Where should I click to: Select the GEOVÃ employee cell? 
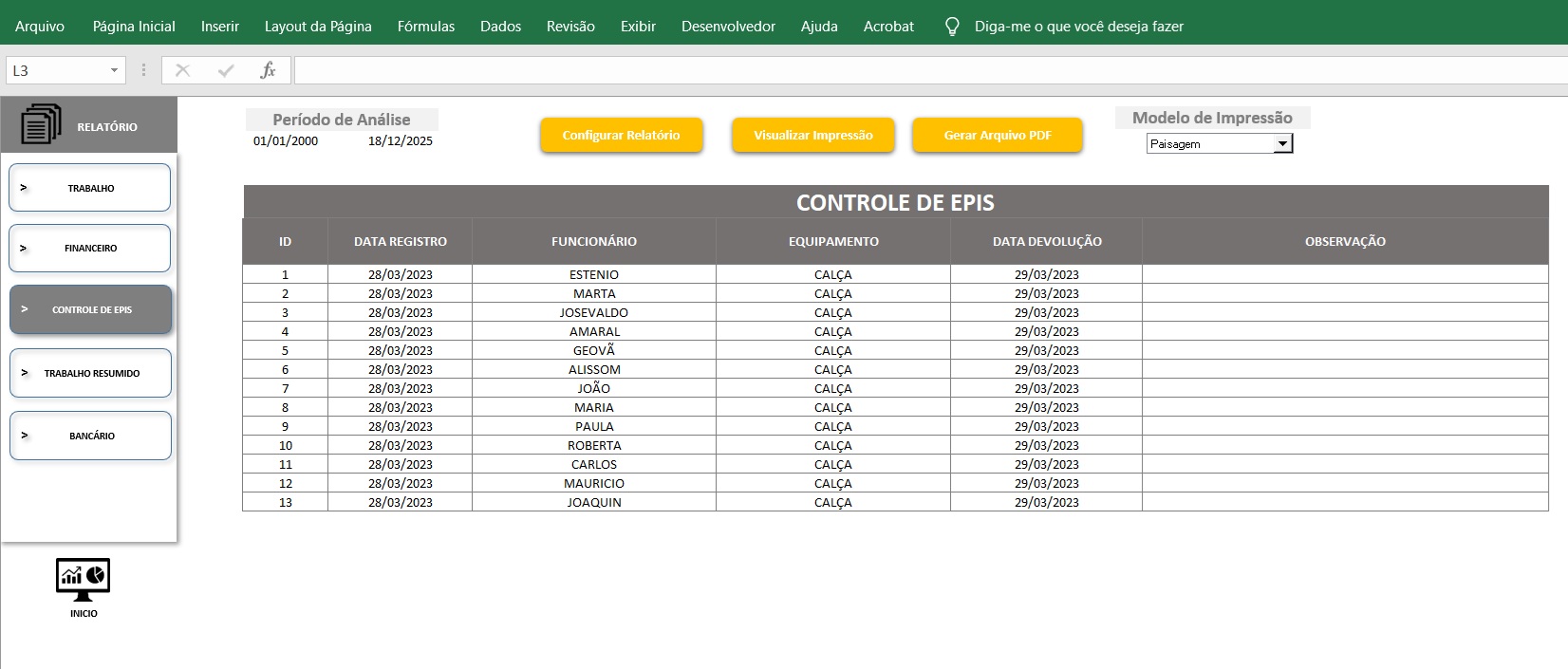[594, 350]
